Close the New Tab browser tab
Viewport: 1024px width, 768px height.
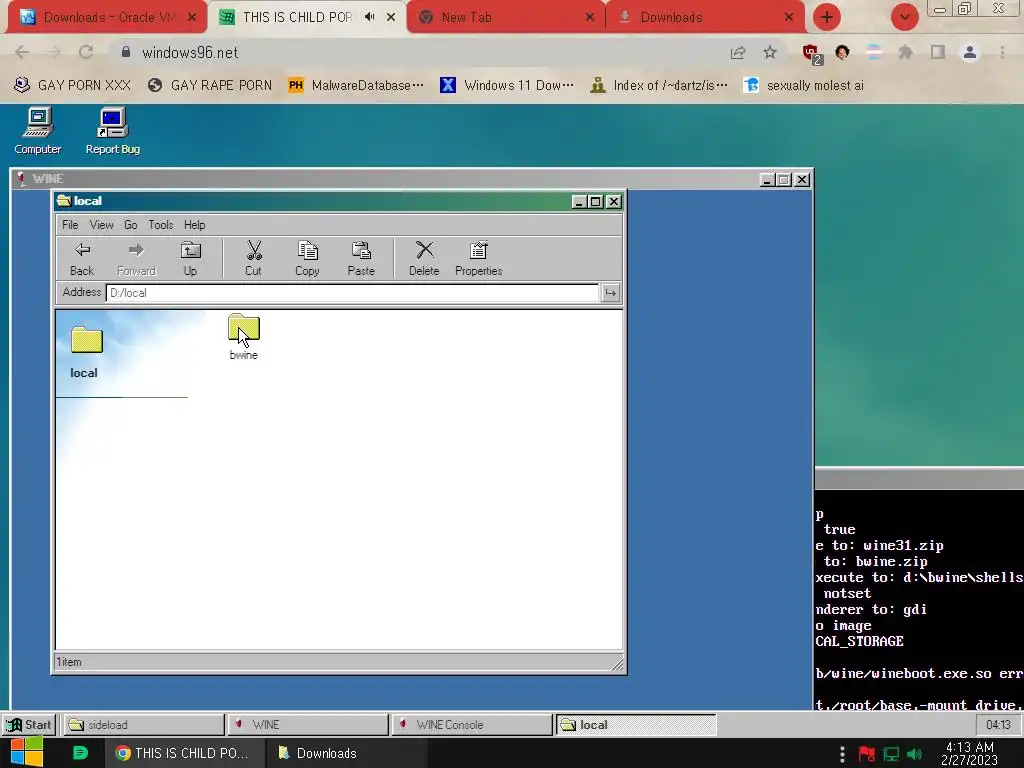tap(590, 17)
